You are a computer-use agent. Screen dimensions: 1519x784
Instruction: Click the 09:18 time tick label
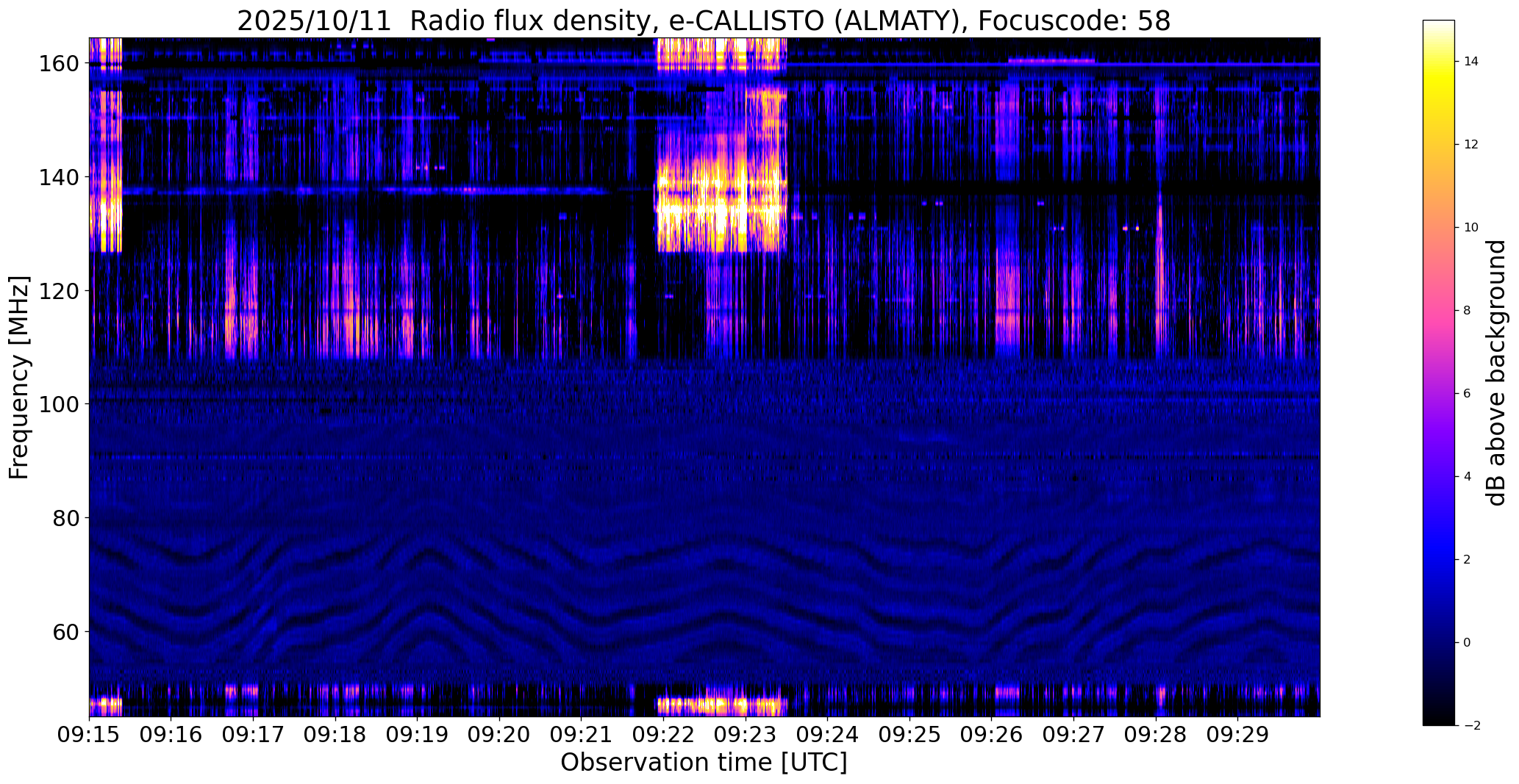tap(335, 735)
